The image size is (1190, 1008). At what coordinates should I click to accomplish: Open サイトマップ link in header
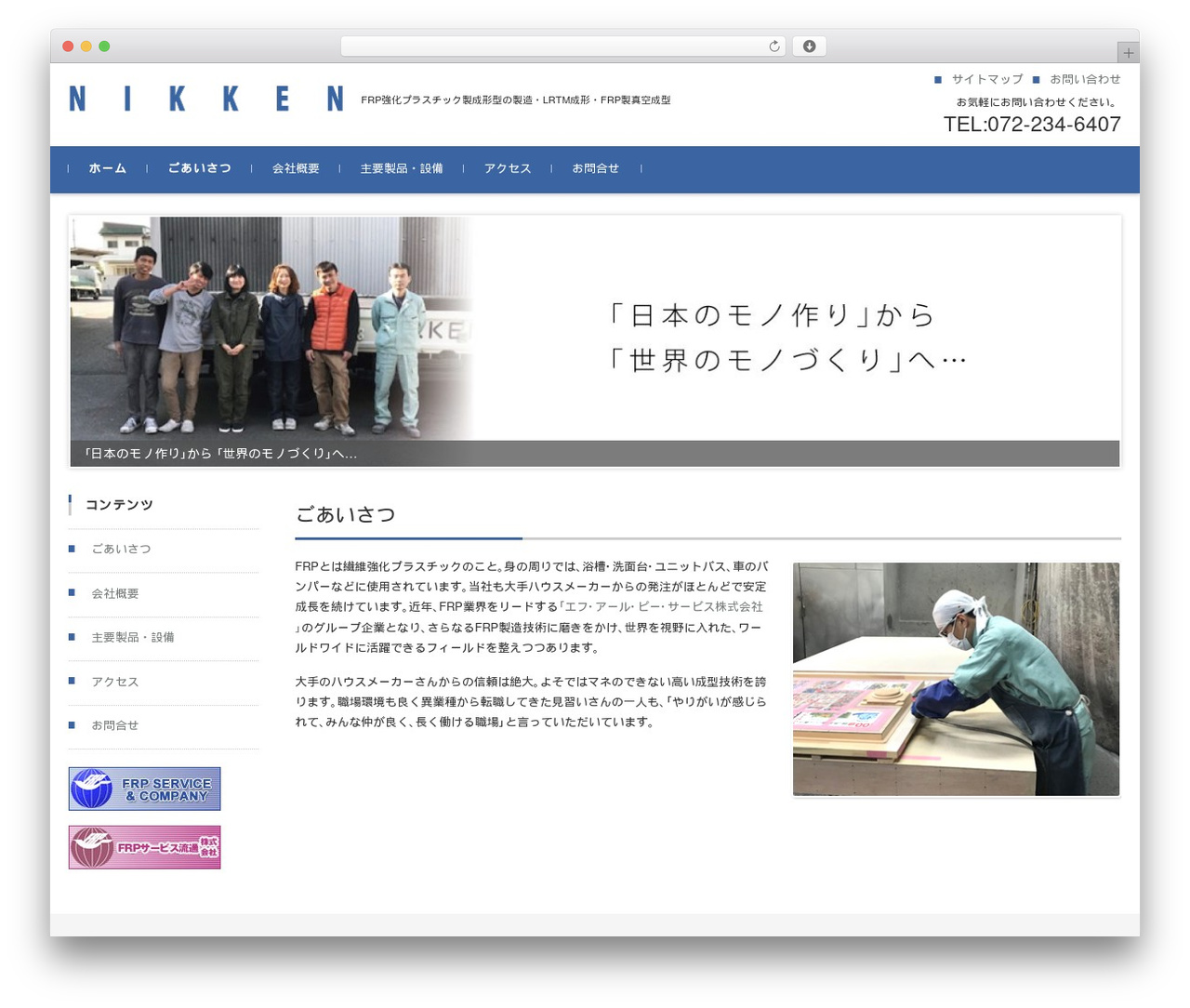click(x=986, y=79)
